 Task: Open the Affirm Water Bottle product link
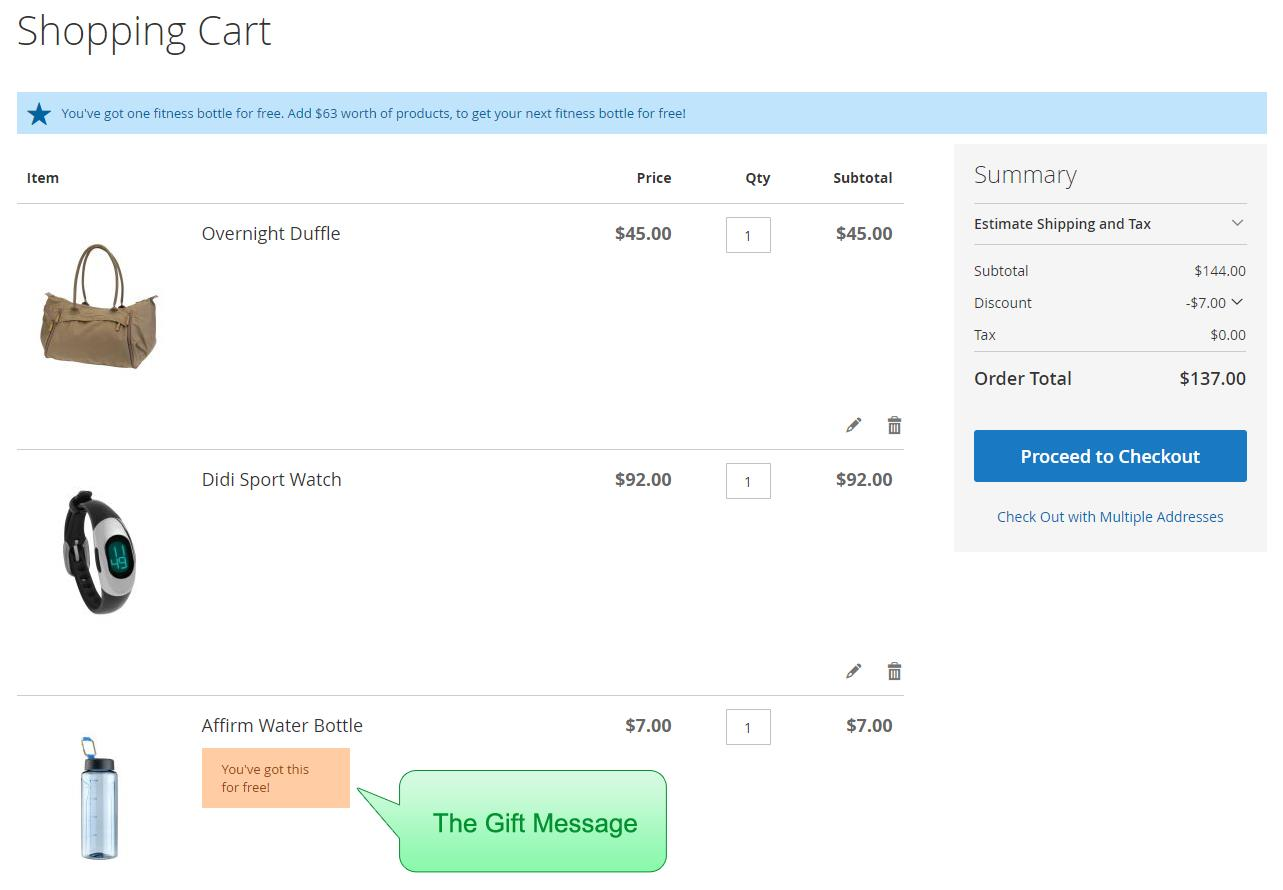pos(282,725)
